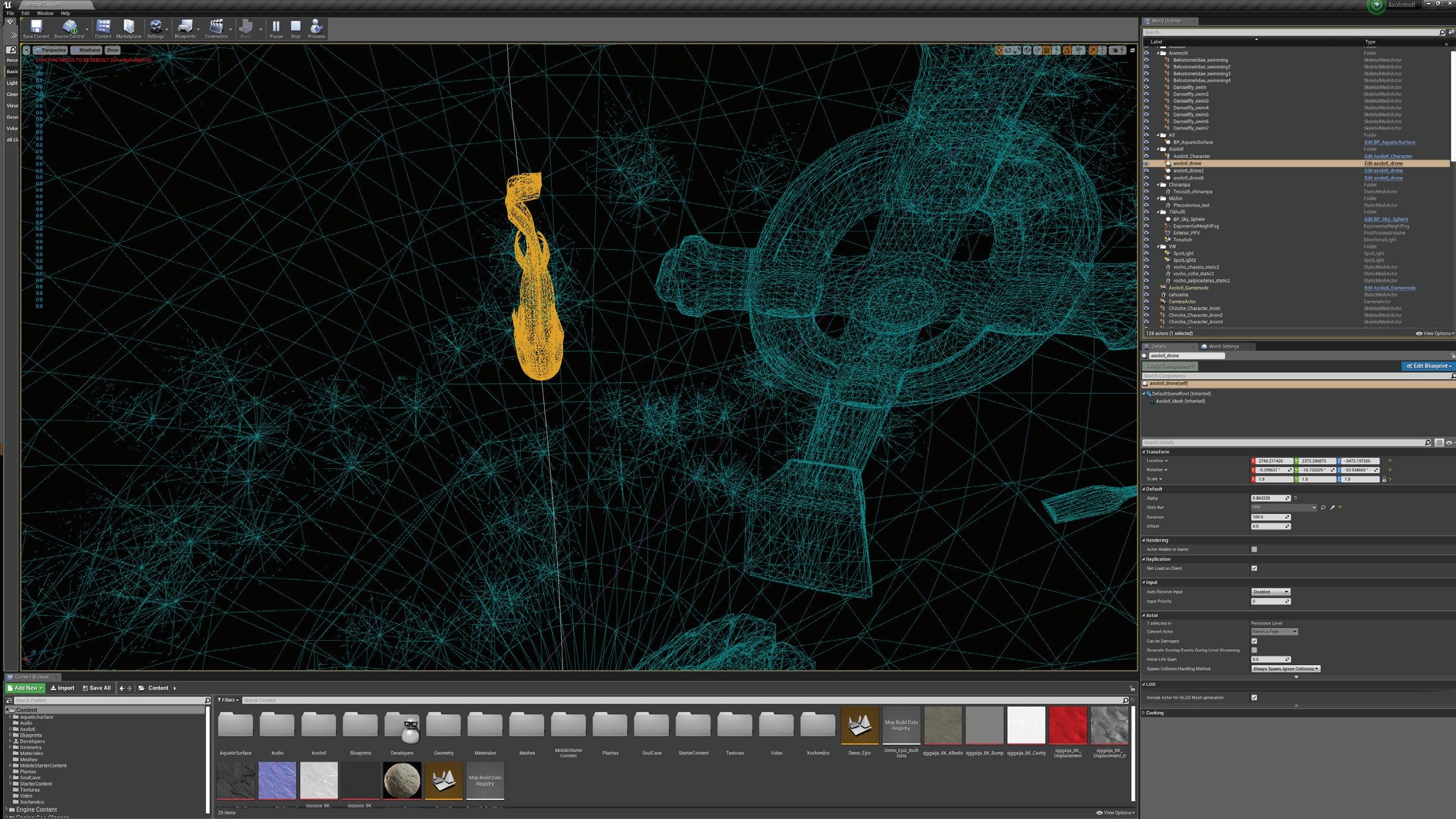Toggle Include Actor for HLOD Mesh generation
This screenshot has height=819, width=1456.
tap(1254, 697)
